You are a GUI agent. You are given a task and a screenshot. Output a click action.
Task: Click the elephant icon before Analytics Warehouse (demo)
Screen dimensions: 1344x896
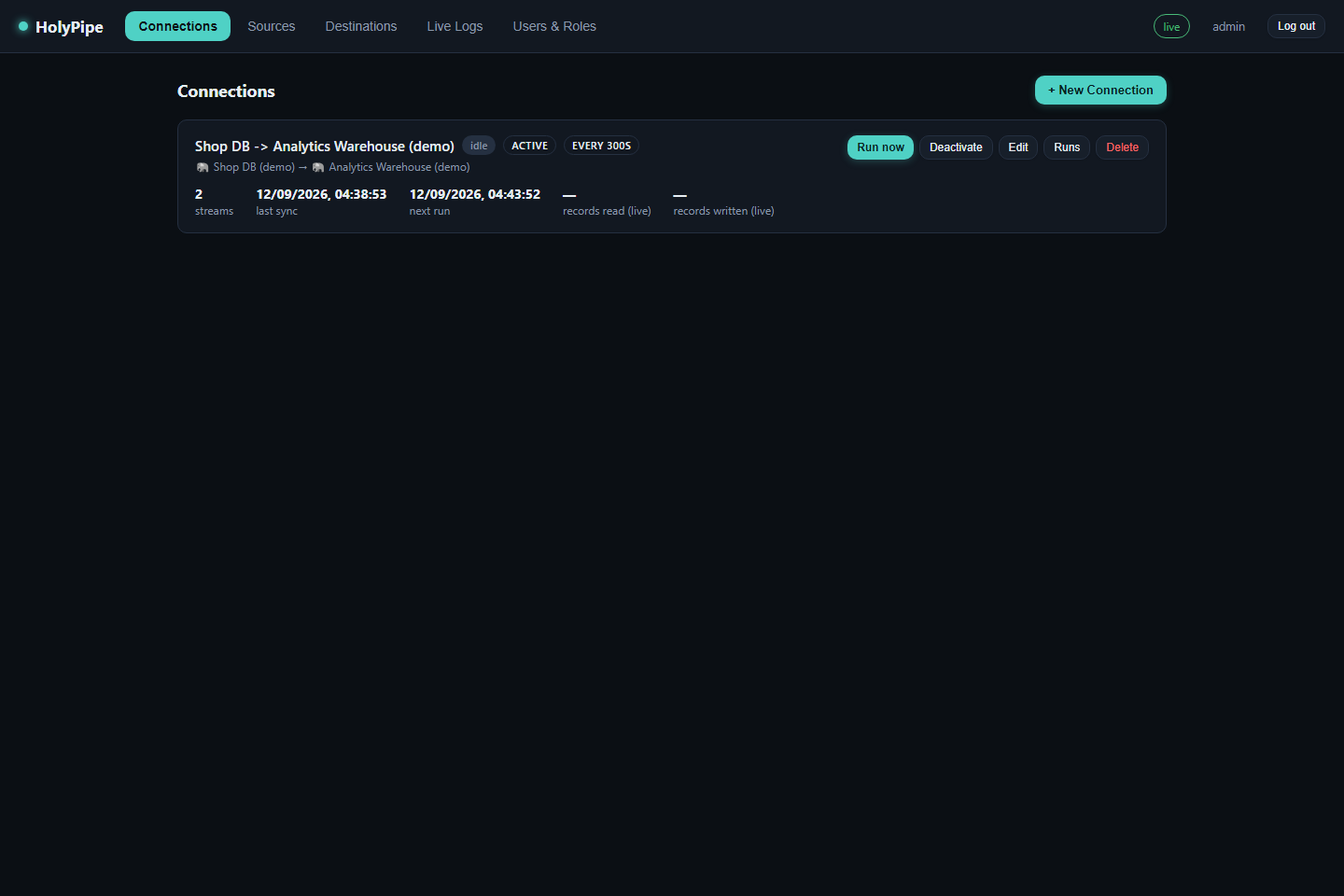click(318, 167)
